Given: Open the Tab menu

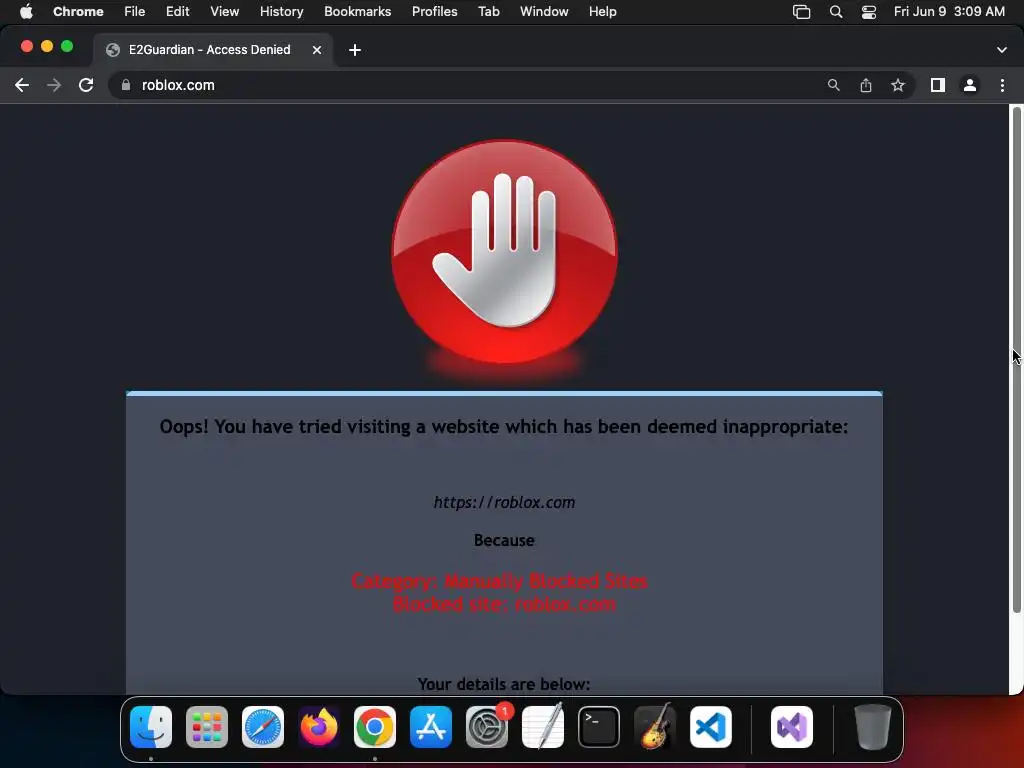Looking at the screenshot, I should [x=488, y=12].
